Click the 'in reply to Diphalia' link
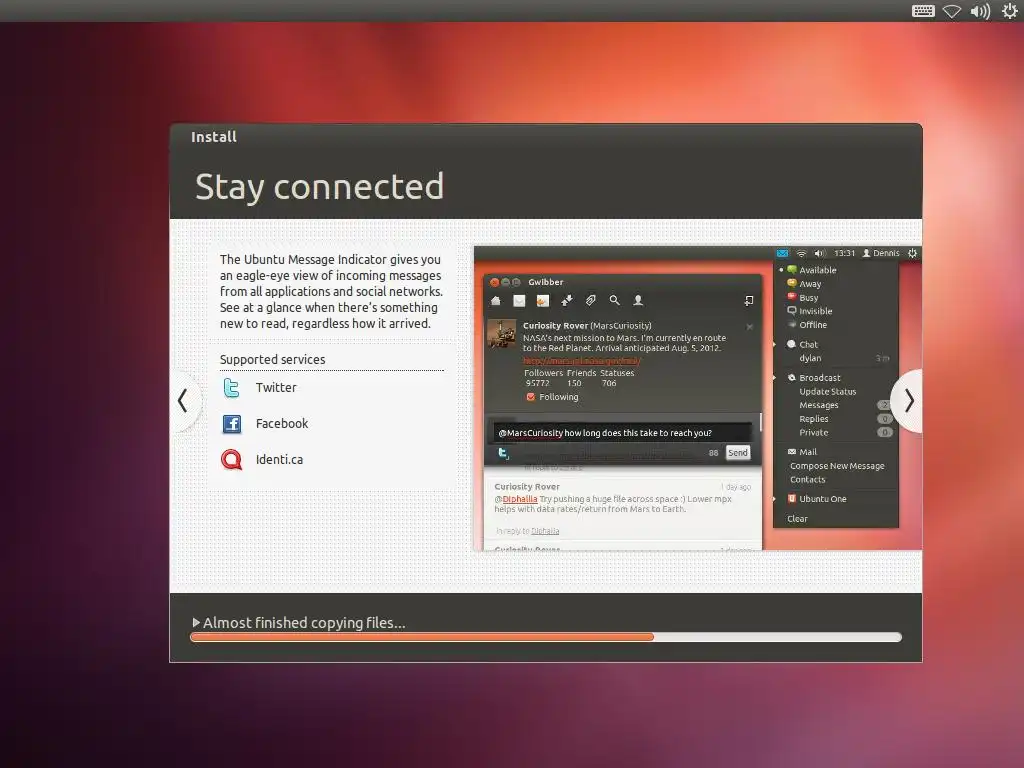The height and width of the screenshot is (768, 1024). (528, 531)
